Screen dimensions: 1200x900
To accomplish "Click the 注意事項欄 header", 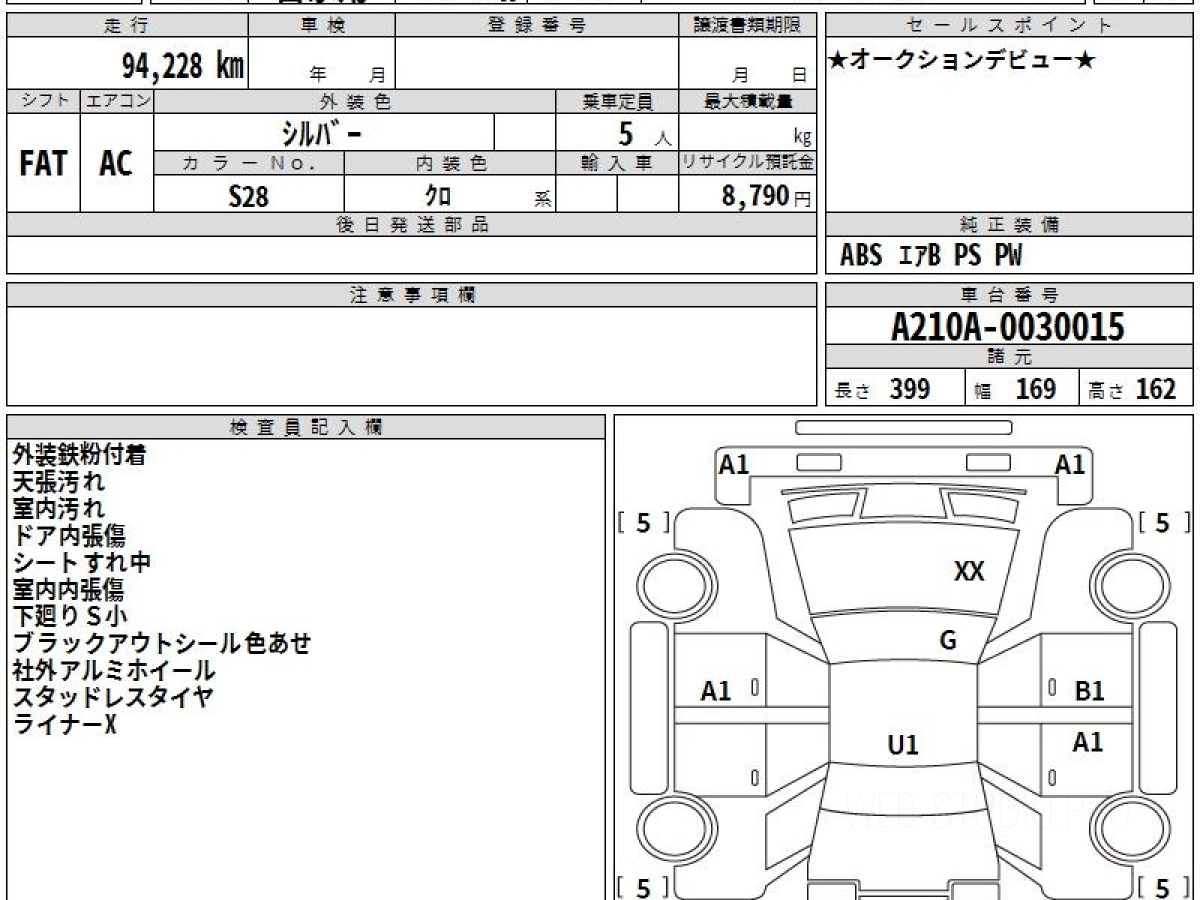I will (411, 295).
